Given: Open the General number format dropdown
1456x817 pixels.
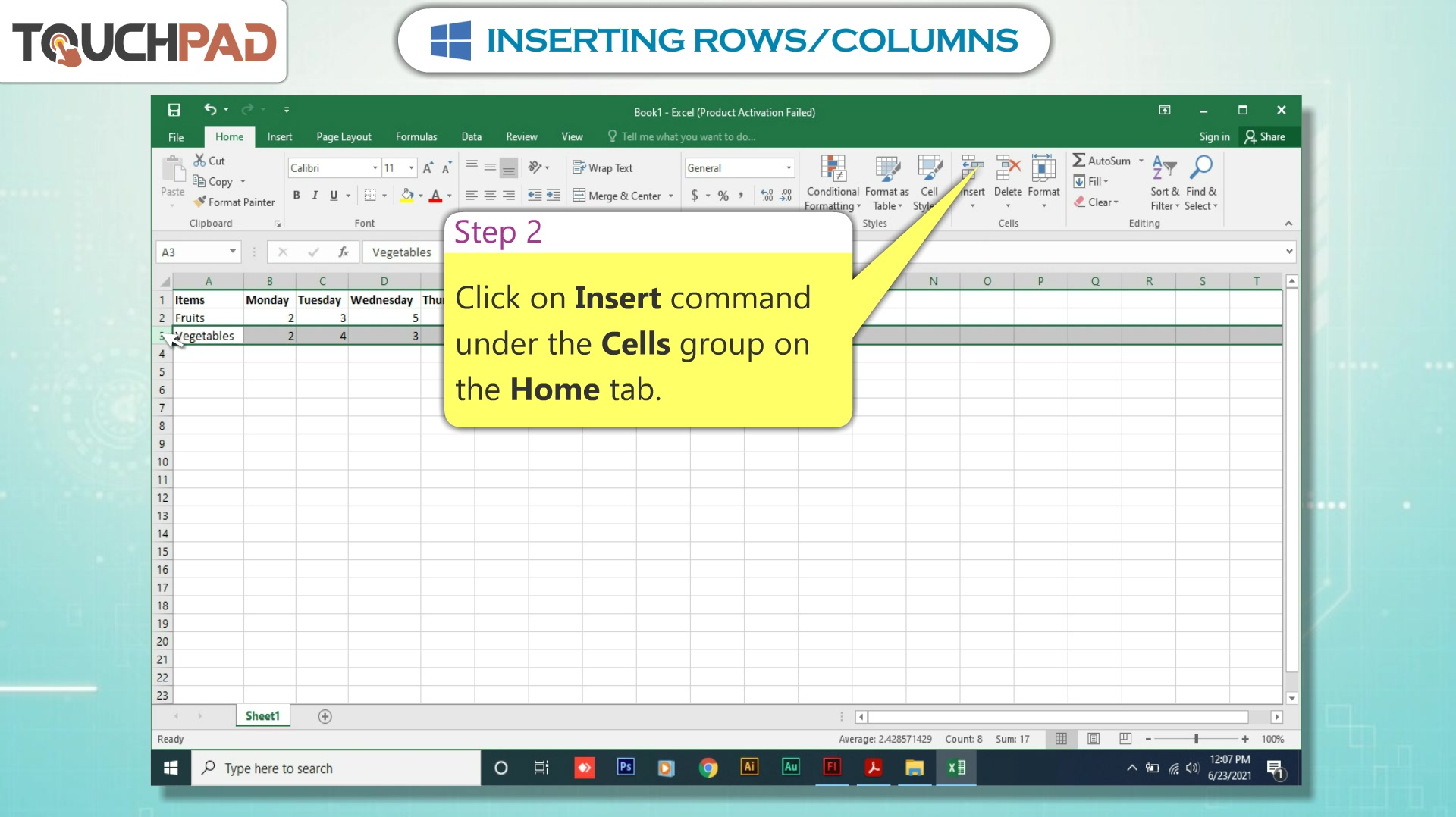Looking at the screenshot, I should coord(789,168).
